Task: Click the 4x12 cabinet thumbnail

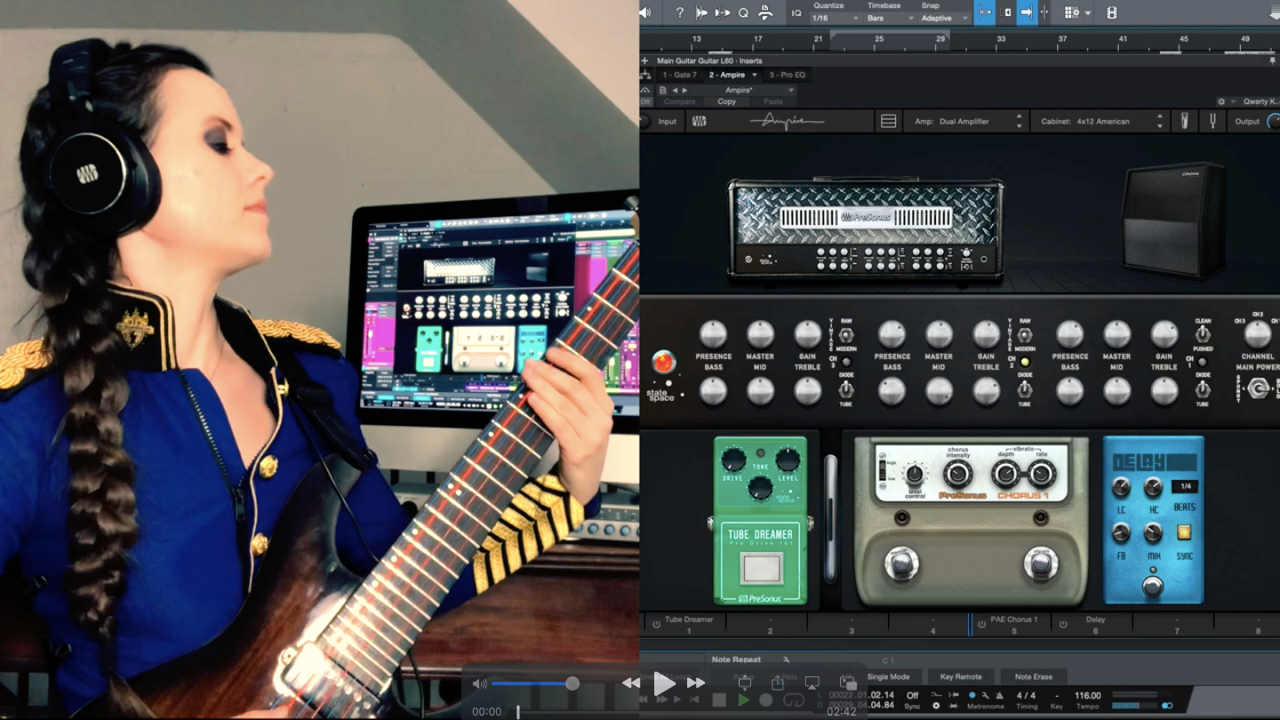Action: click(1173, 220)
